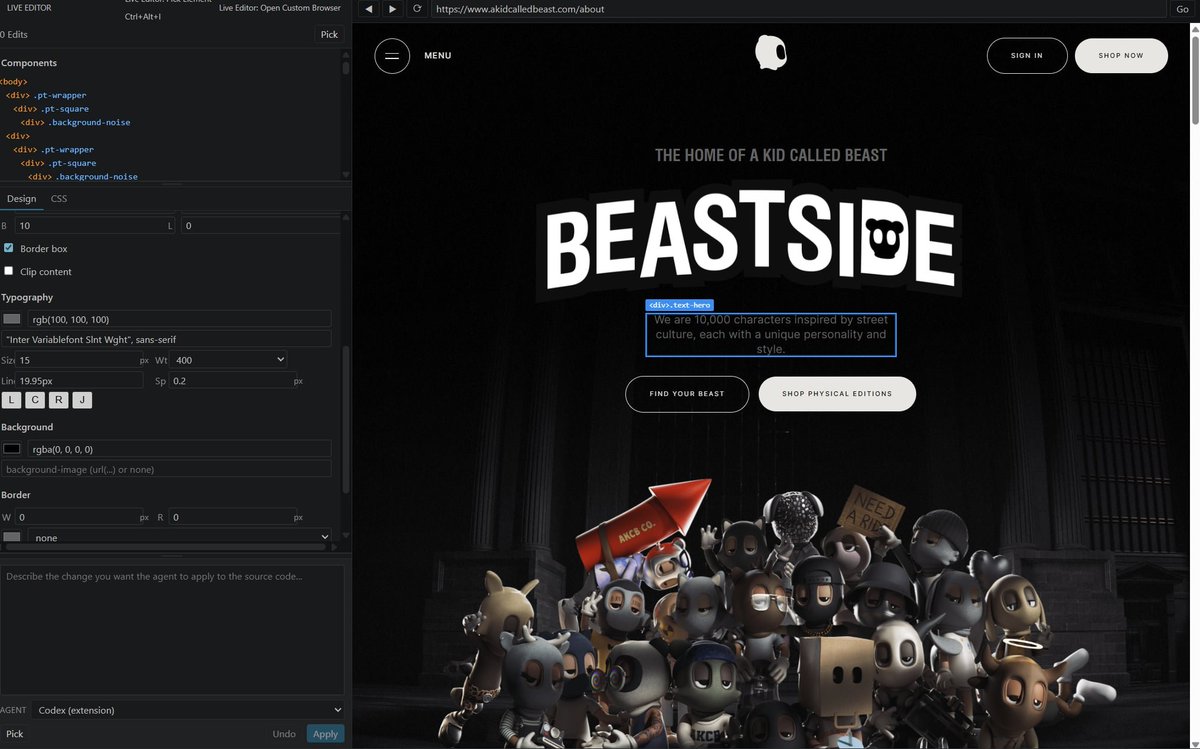1200x749 pixels.
Task: Edit the Inter Variablefont font family field
Action: (x=166, y=339)
